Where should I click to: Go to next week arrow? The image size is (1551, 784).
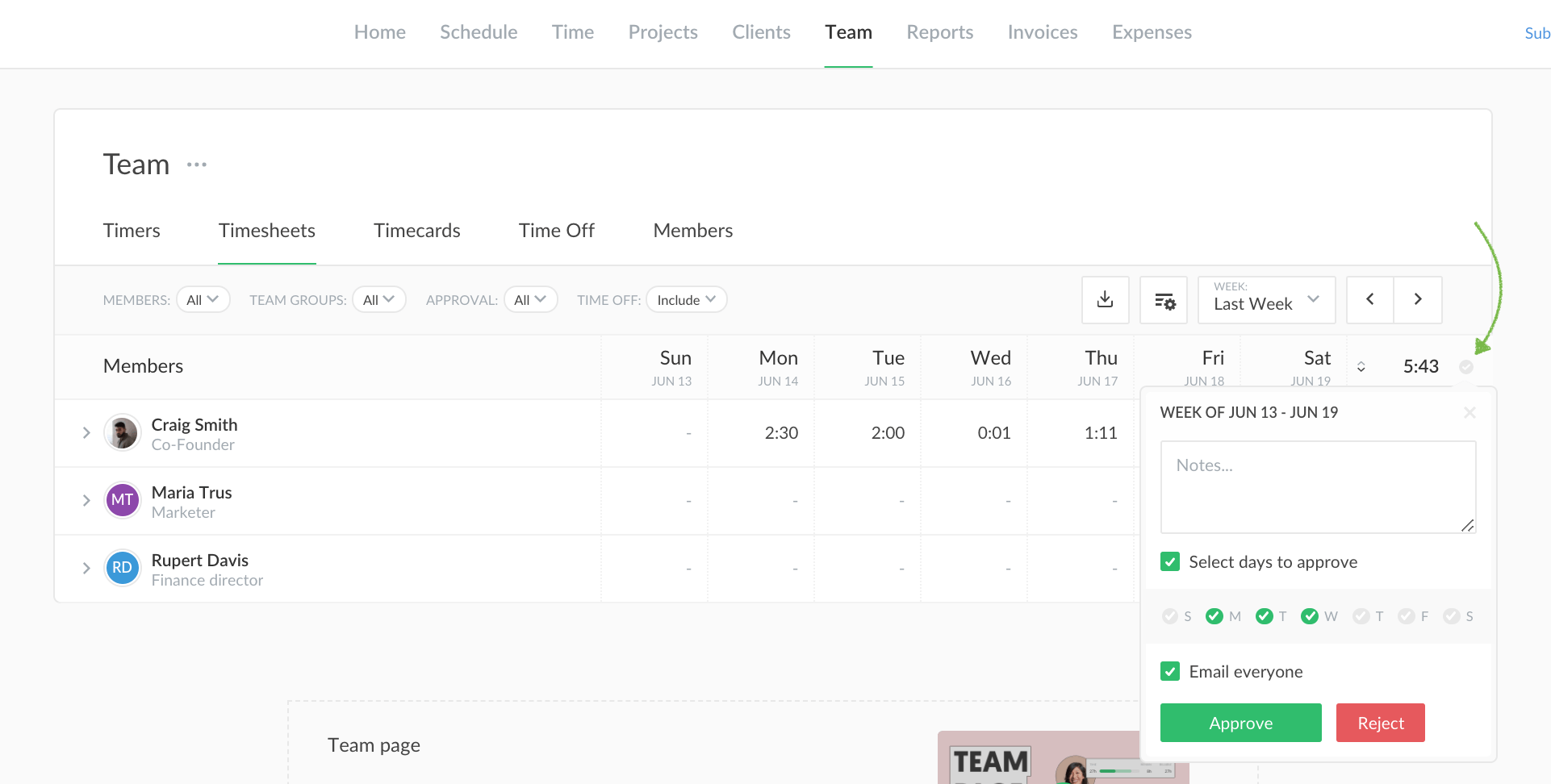(x=1418, y=299)
